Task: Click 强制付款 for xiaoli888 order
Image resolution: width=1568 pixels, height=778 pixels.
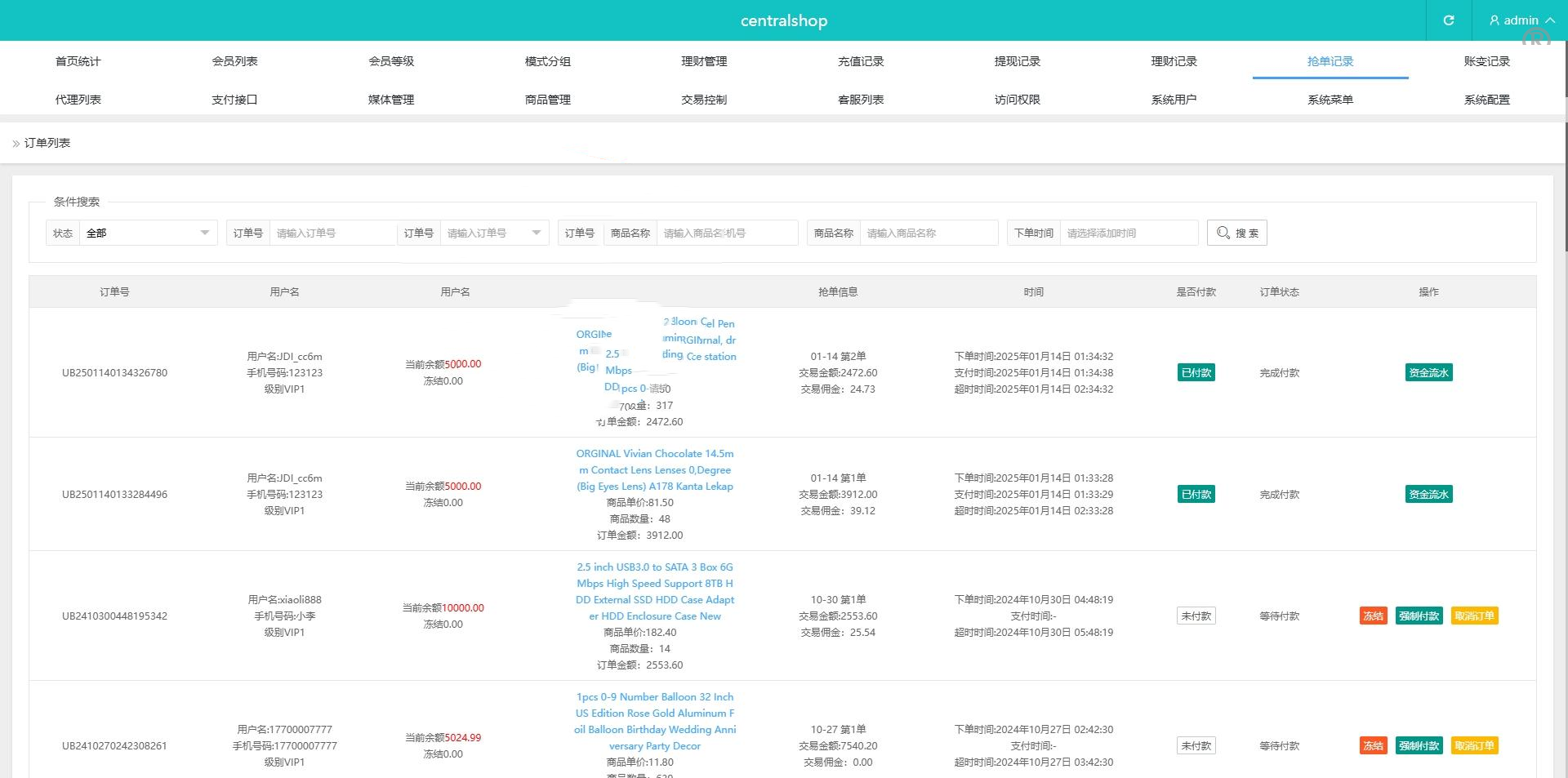Action: (x=1419, y=616)
